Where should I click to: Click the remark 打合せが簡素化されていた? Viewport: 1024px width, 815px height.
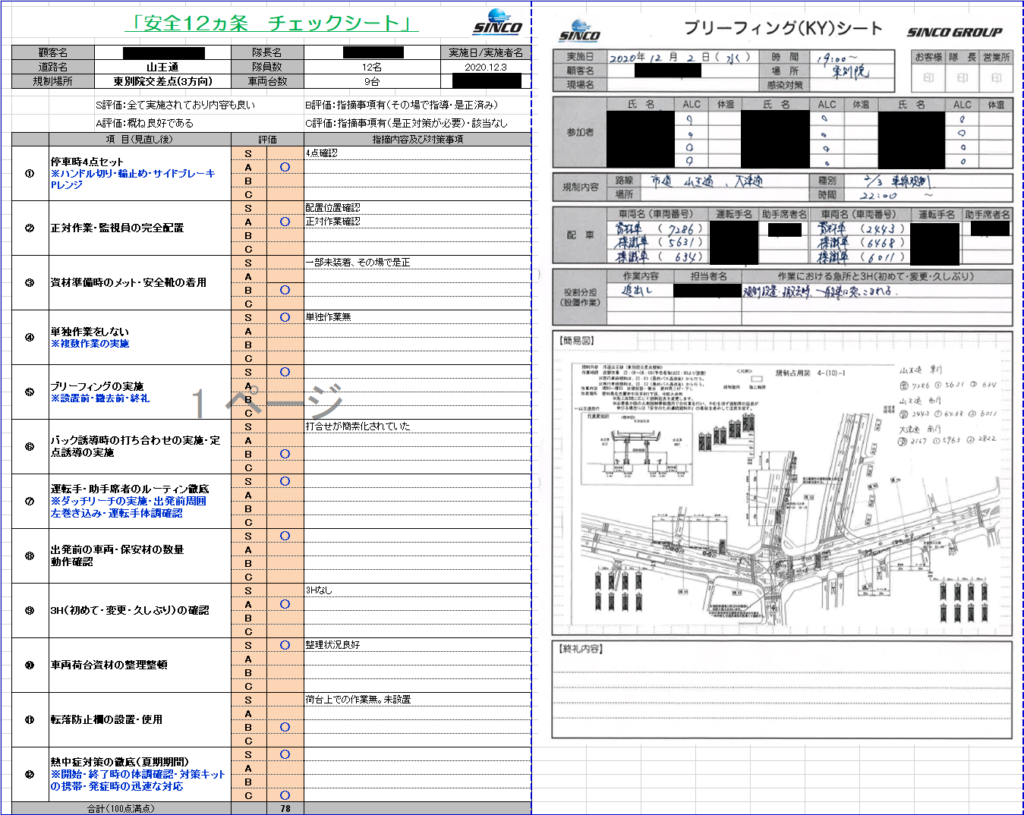[358, 426]
